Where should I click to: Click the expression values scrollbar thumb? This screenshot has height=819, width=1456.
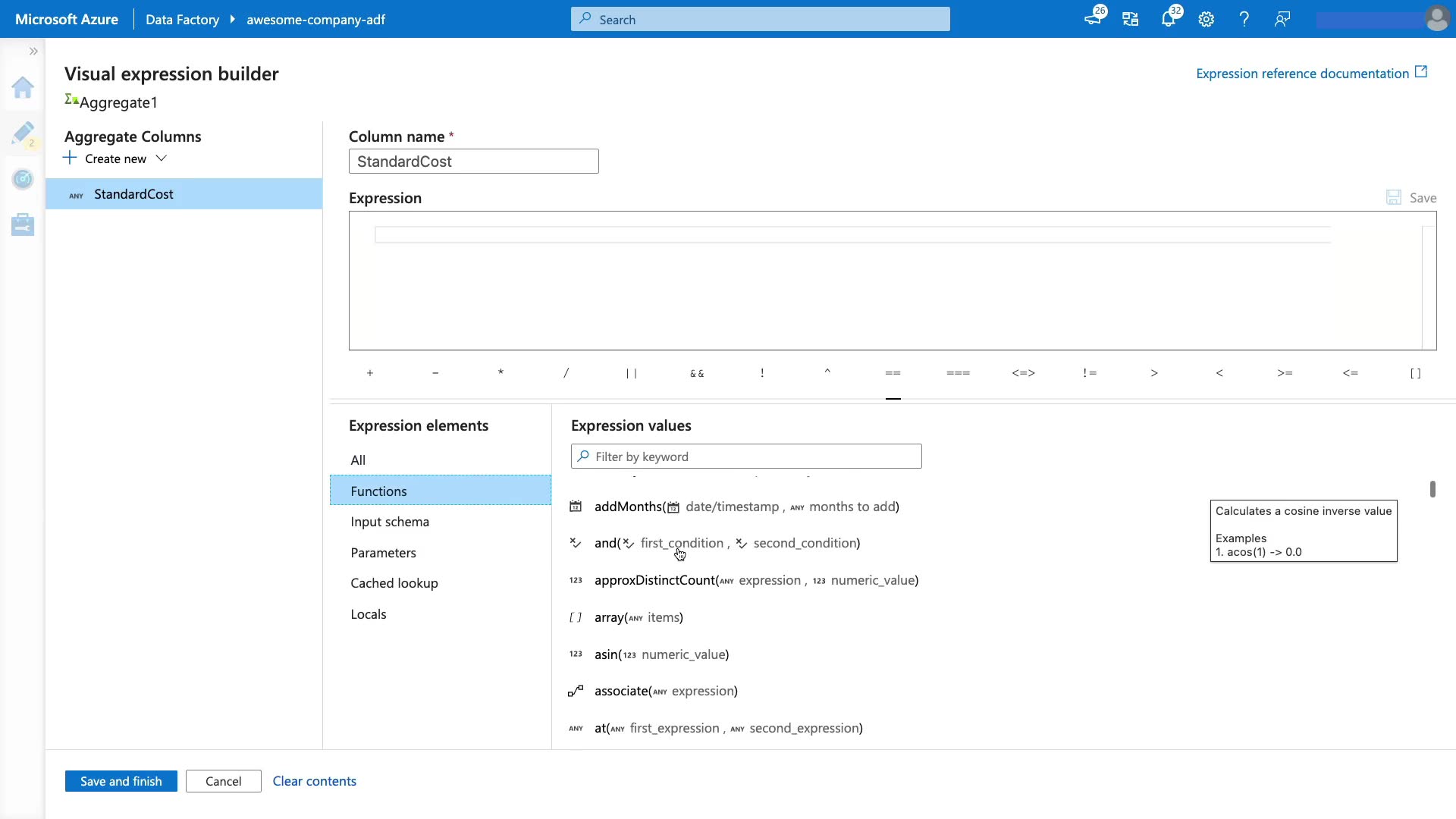tap(1432, 489)
